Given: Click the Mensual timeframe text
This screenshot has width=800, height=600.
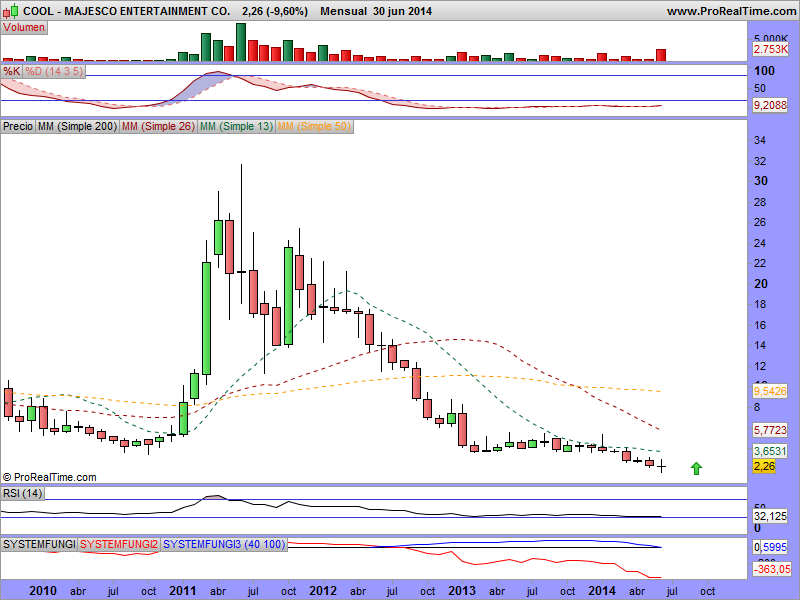Looking at the screenshot, I should click(x=343, y=11).
